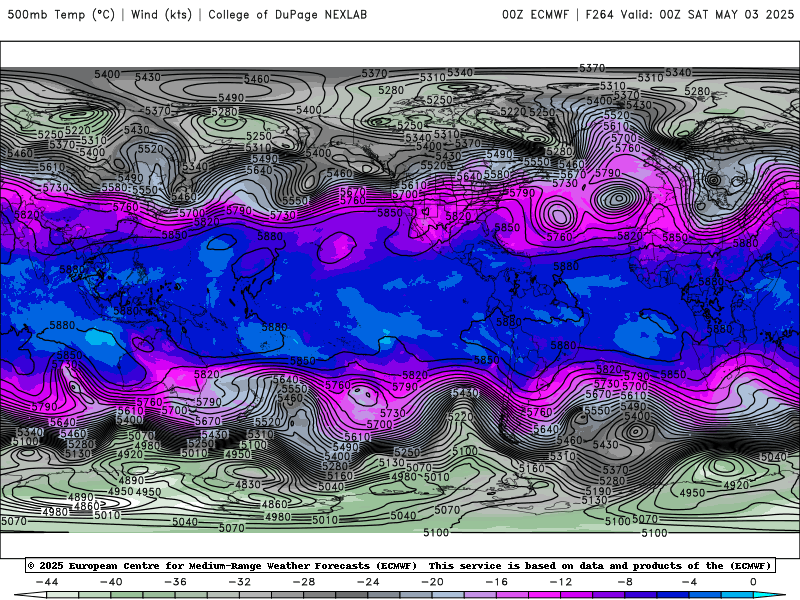The height and width of the screenshot is (600, 800).
Task: Click the -44 color scale label
Action: [x=47, y=582]
